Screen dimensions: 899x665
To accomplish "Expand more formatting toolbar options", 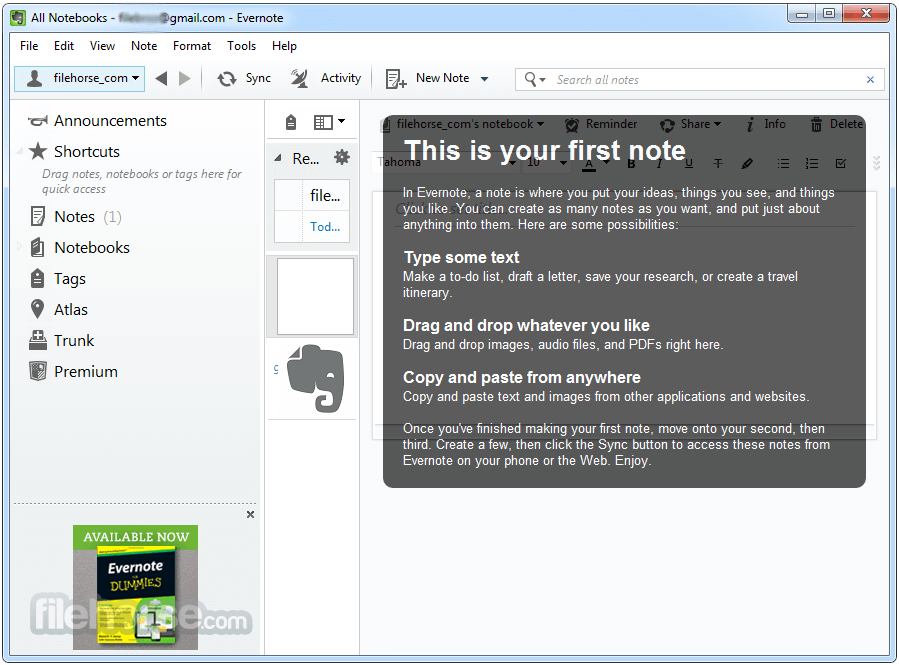I will pyautogui.click(x=877, y=163).
